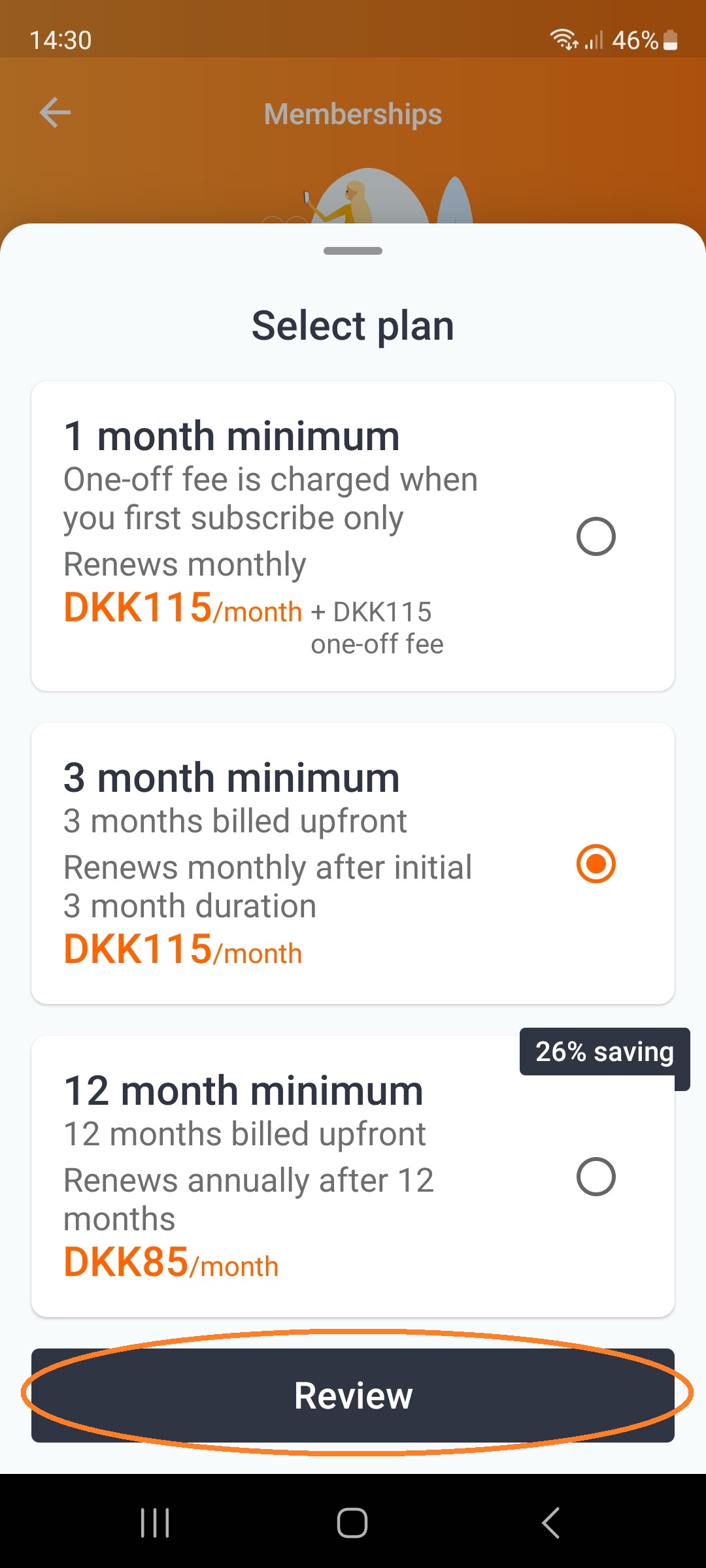Tap the cellular signal strength icon
Image resolution: width=706 pixels, height=1568 pixels.
pos(594,41)
